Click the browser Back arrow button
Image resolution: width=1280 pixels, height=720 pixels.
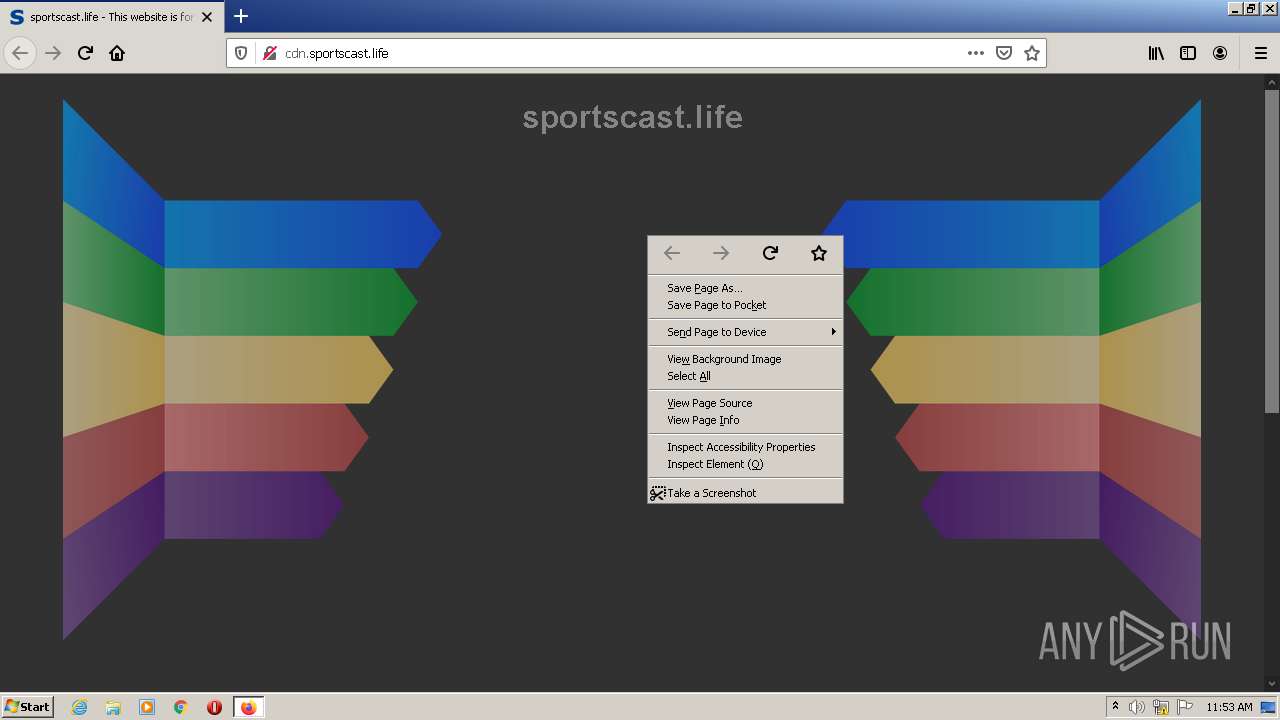coord(20,53)
